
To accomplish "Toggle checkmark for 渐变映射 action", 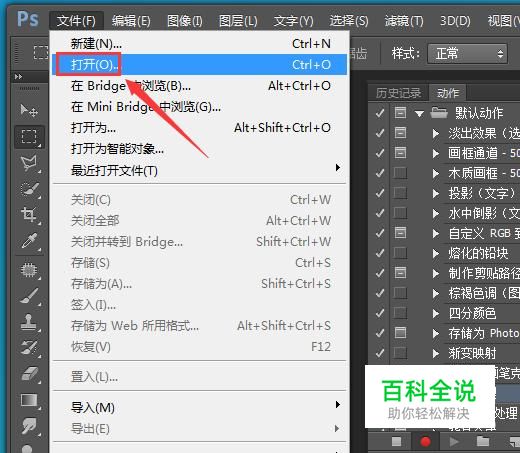I will tap(380, 353).
